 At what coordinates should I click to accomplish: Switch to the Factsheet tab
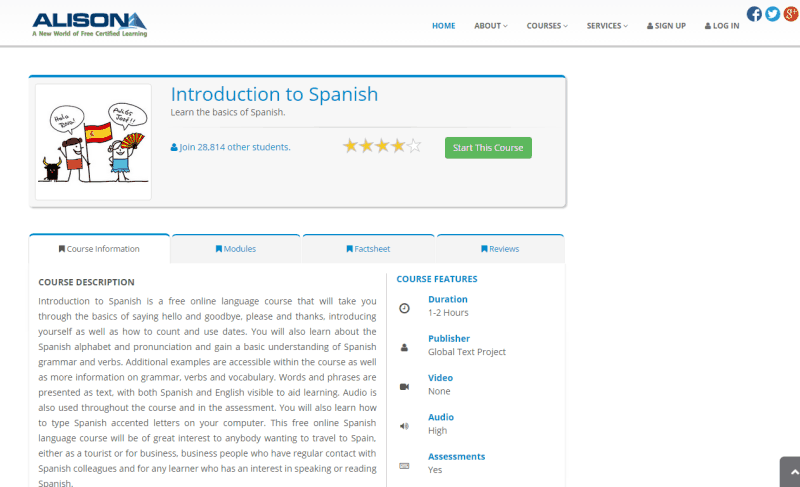tap(368, 249)
